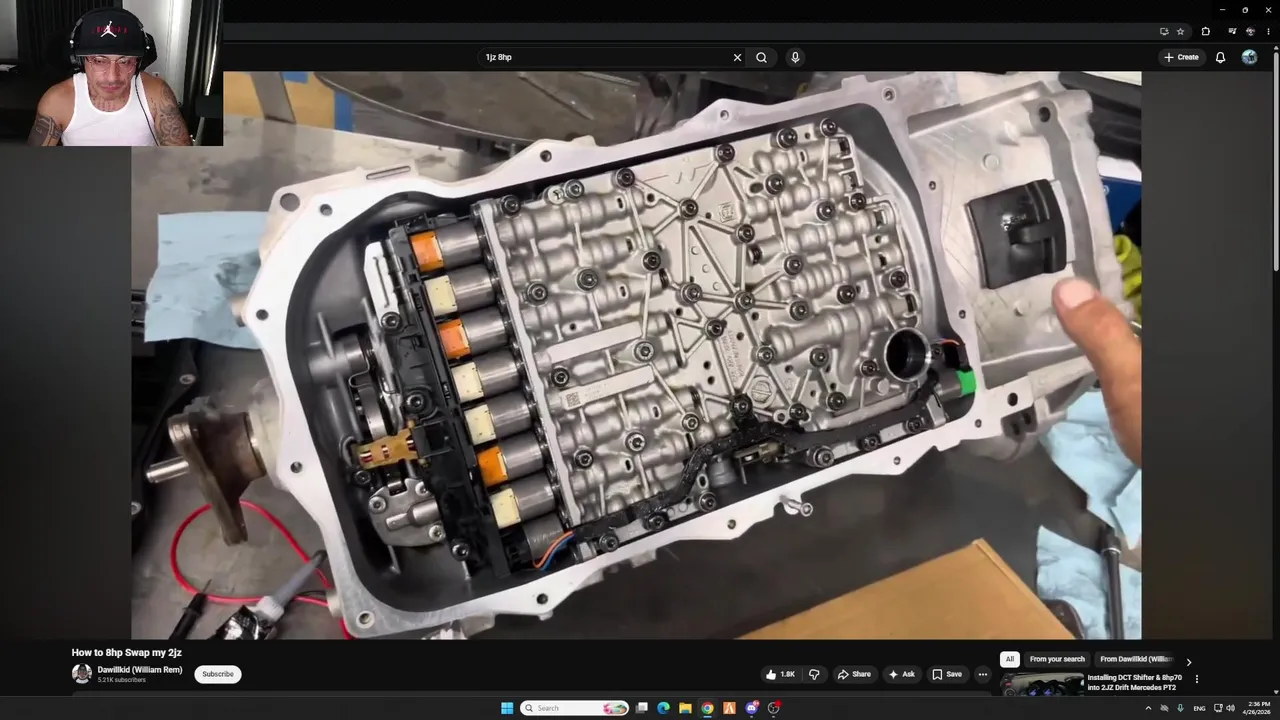Click the Ask button
1280x720 pixels.
pos(901,674)
